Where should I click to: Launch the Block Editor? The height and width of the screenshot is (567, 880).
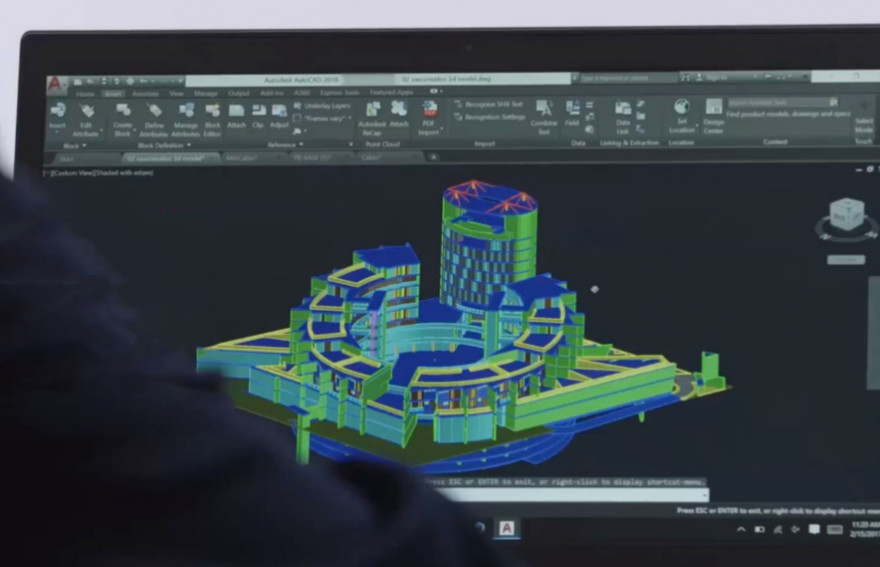[212, 120]
